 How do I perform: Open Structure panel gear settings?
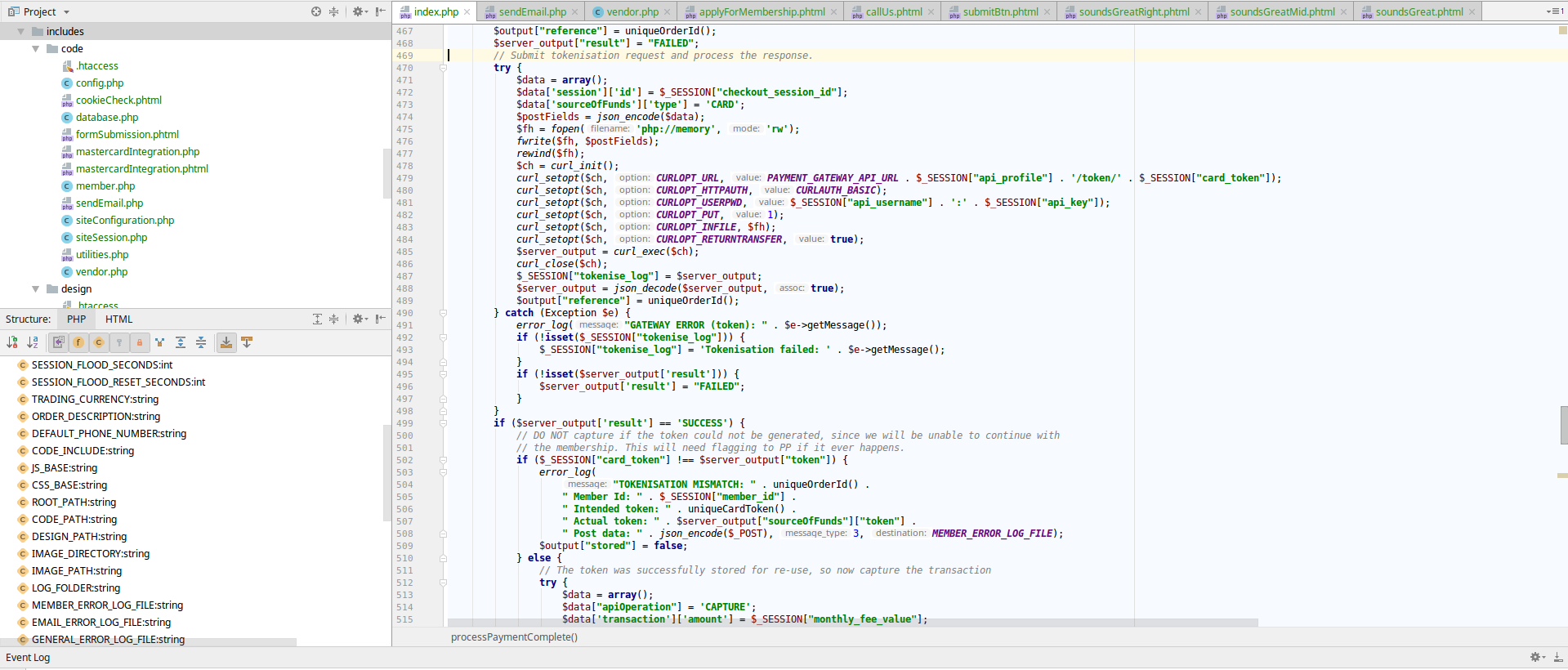click(360, 319)
